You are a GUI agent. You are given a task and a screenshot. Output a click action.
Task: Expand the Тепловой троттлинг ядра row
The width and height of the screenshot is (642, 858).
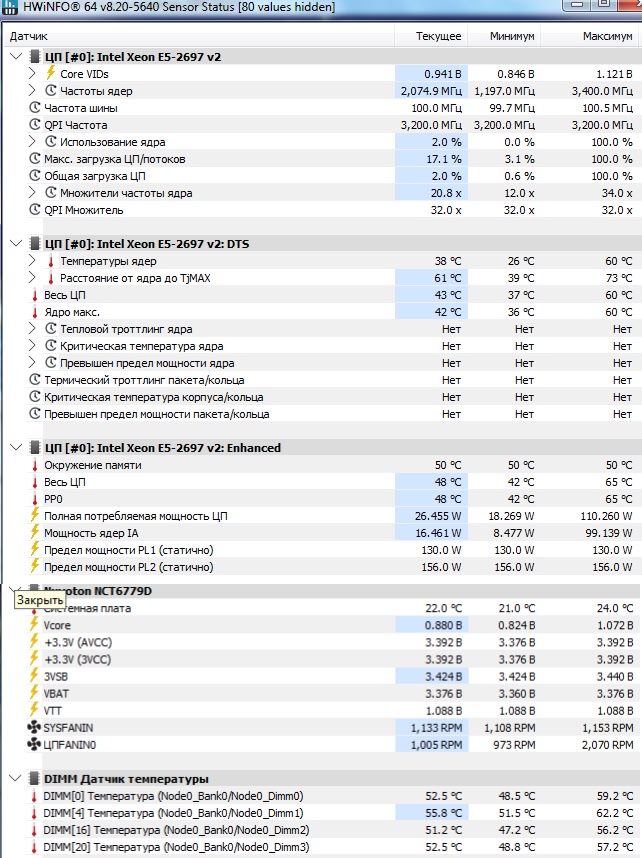click(x=32, y=328)
